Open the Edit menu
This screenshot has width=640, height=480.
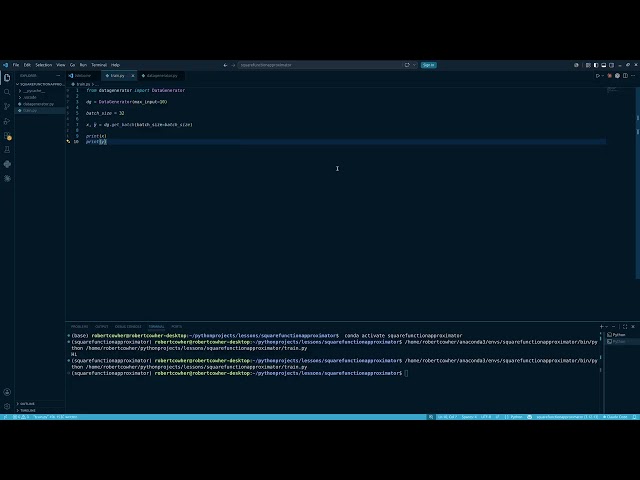(27, 65)
